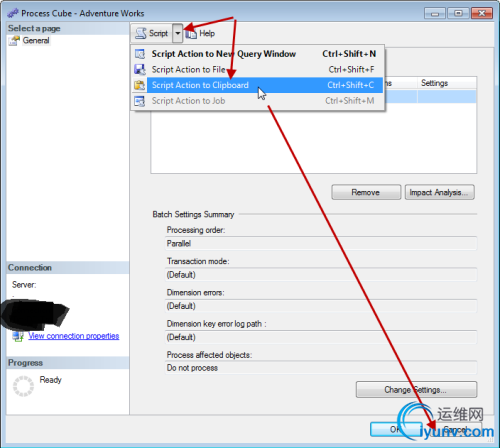Open Impact Analysis dialog
The image size is (500, 448).
click(x=439, y=192)
